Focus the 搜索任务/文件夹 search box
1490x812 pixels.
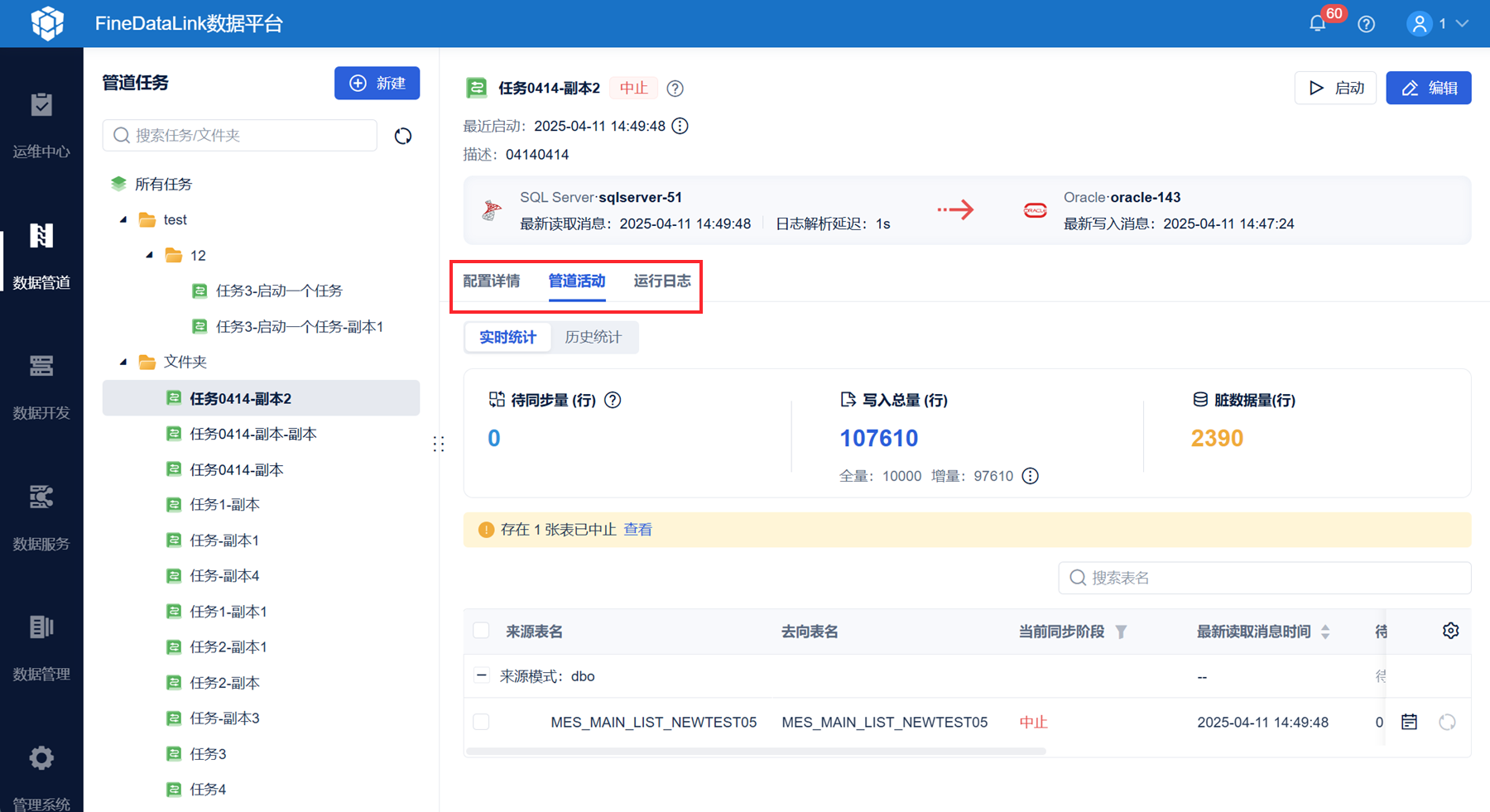pyautogui.click(x=240, y=135)
